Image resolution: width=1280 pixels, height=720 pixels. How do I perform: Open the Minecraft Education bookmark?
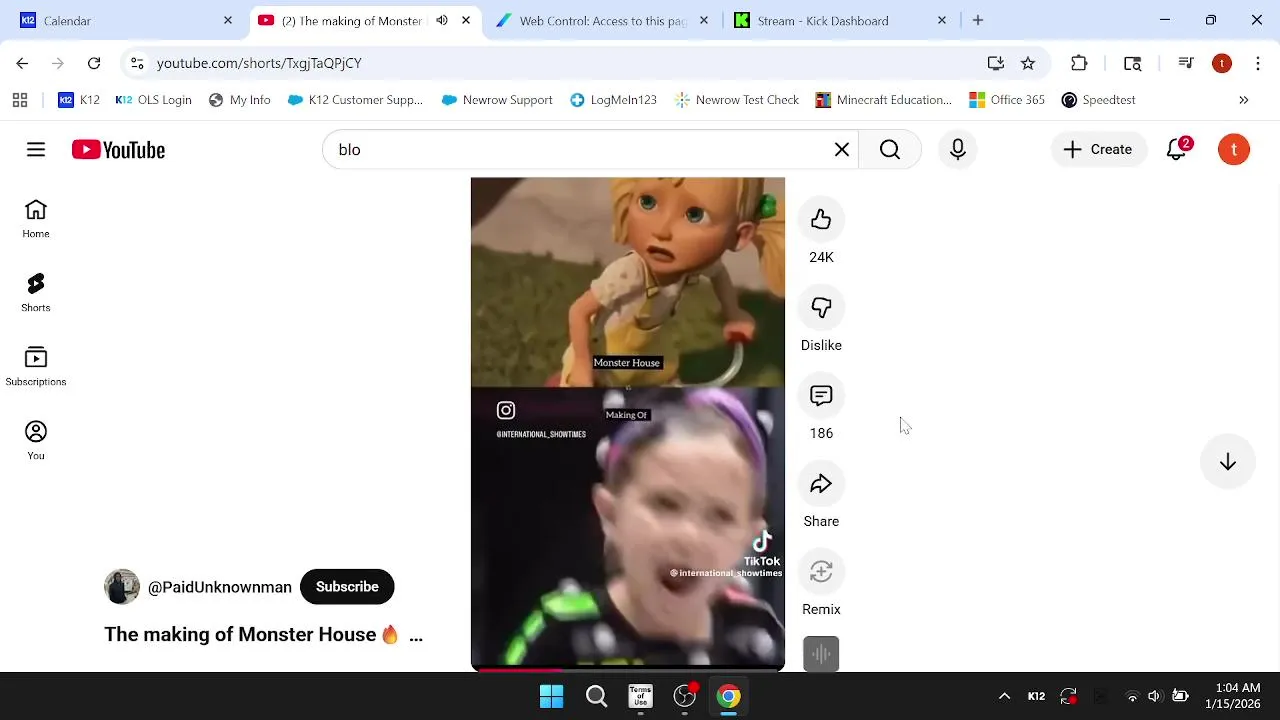884,100
